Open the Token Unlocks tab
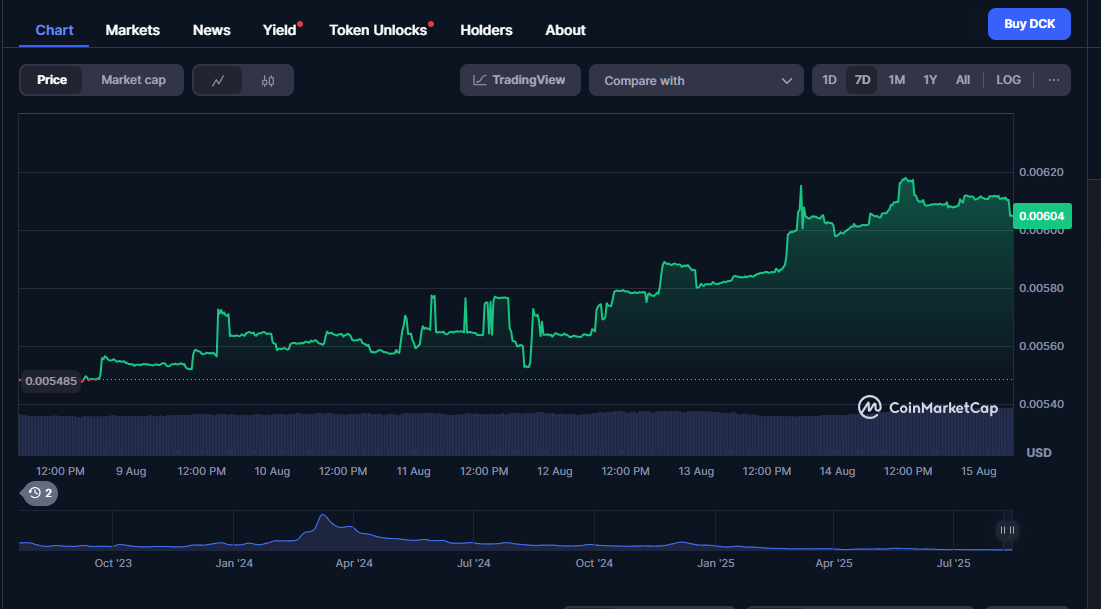The image size is (1101, 609). coord(378,30)
